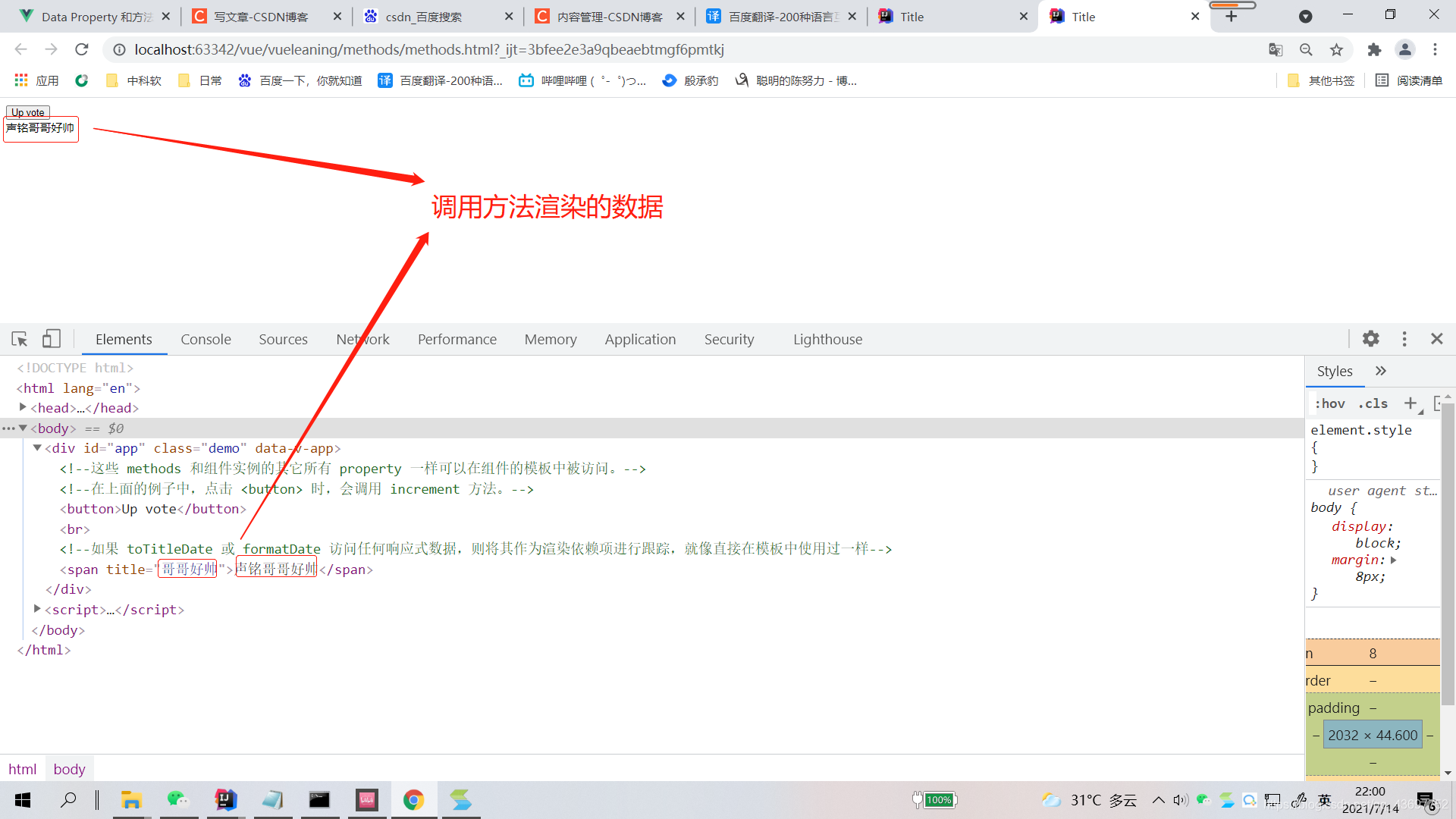Bookmark the page using the star icon
The width and height of the screenshot is (1456, 819).
pyautogui.click(x=1337, y=49)
